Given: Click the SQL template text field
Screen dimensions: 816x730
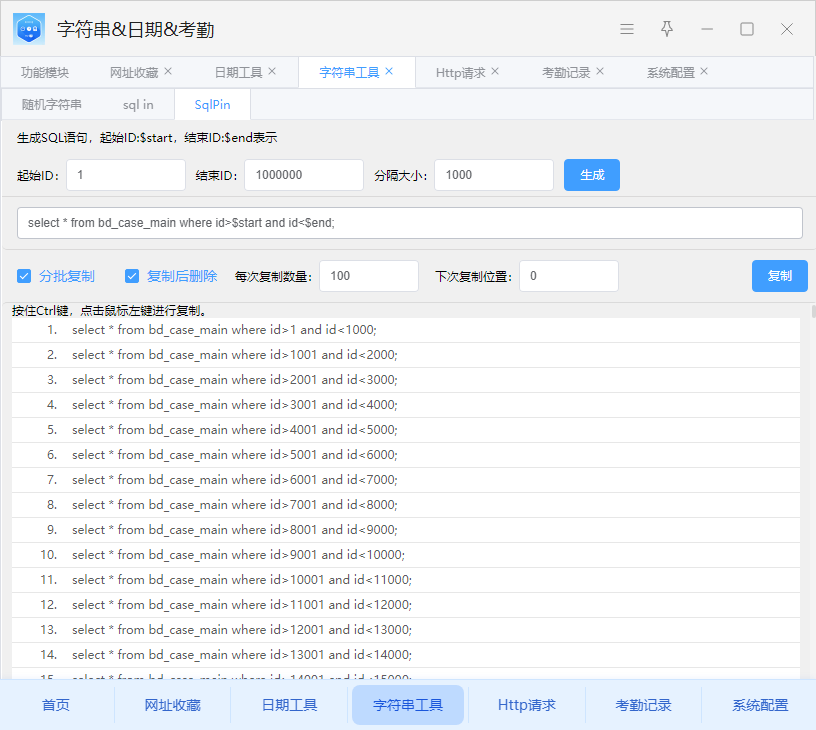Looking at the screenshot, I should pyautogui.click(x=410, y=223).
